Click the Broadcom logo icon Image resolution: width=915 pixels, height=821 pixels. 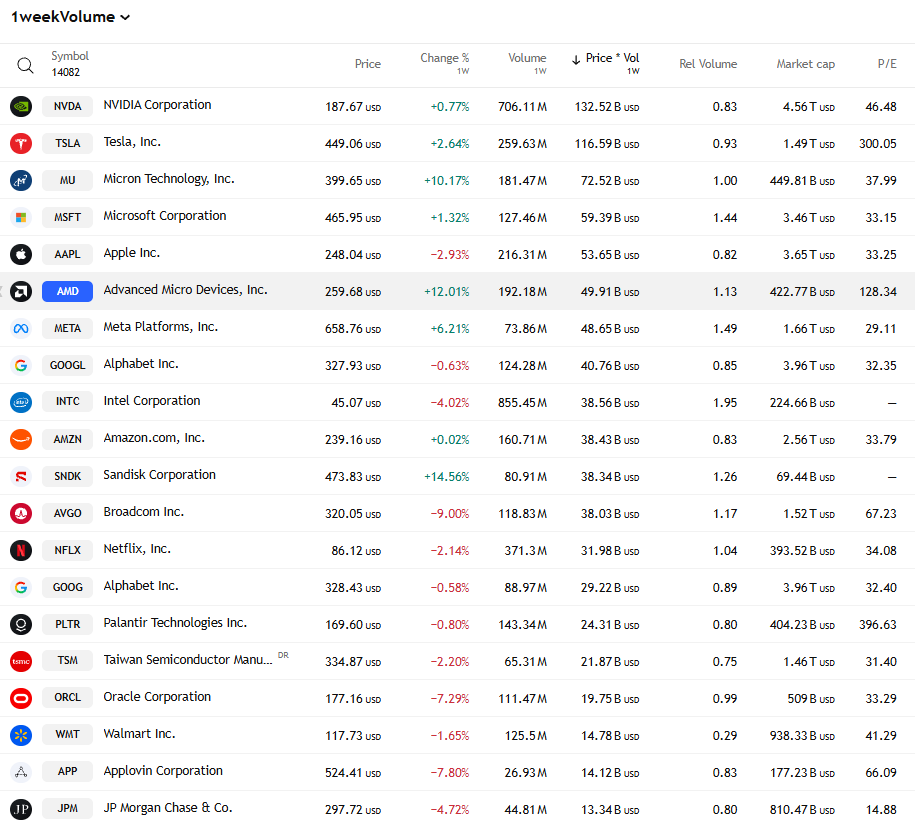point(21,513)
